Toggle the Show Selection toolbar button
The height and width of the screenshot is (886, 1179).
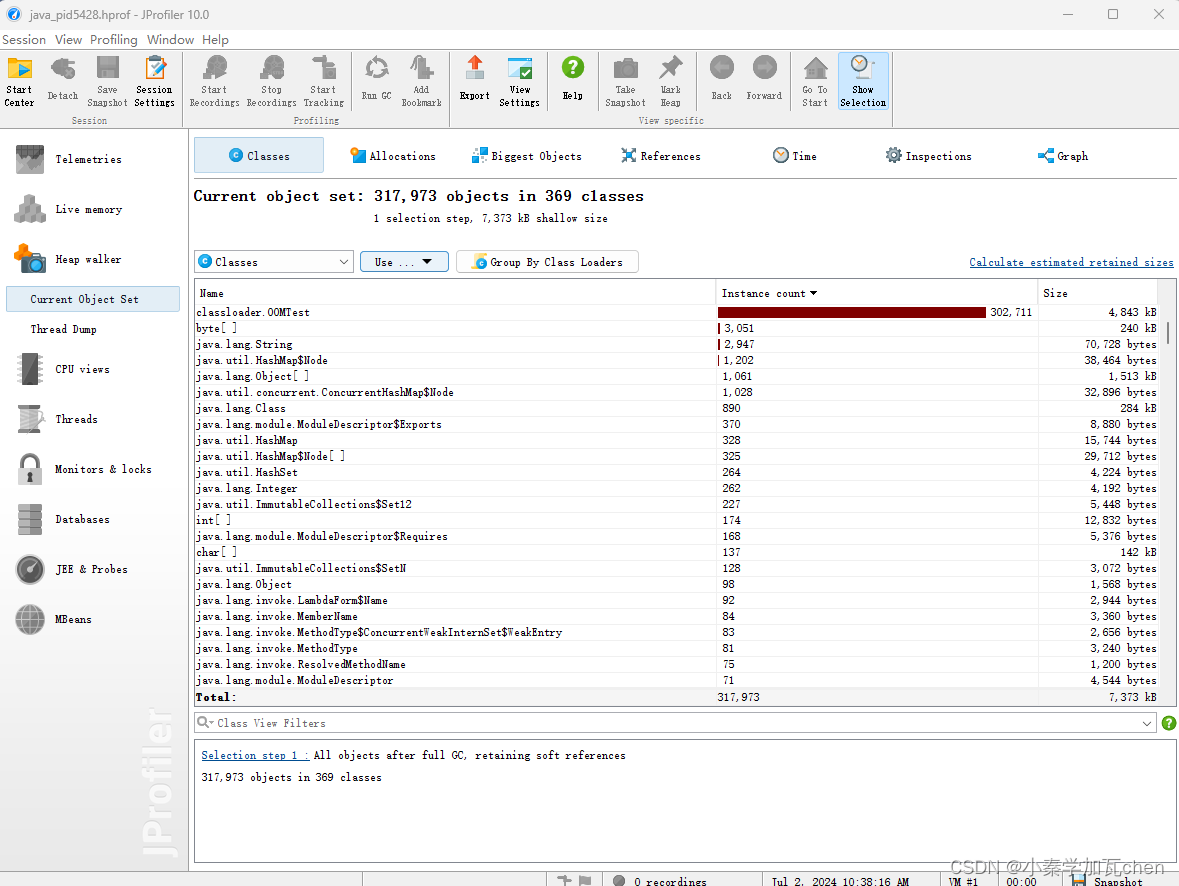coord(862,81)
